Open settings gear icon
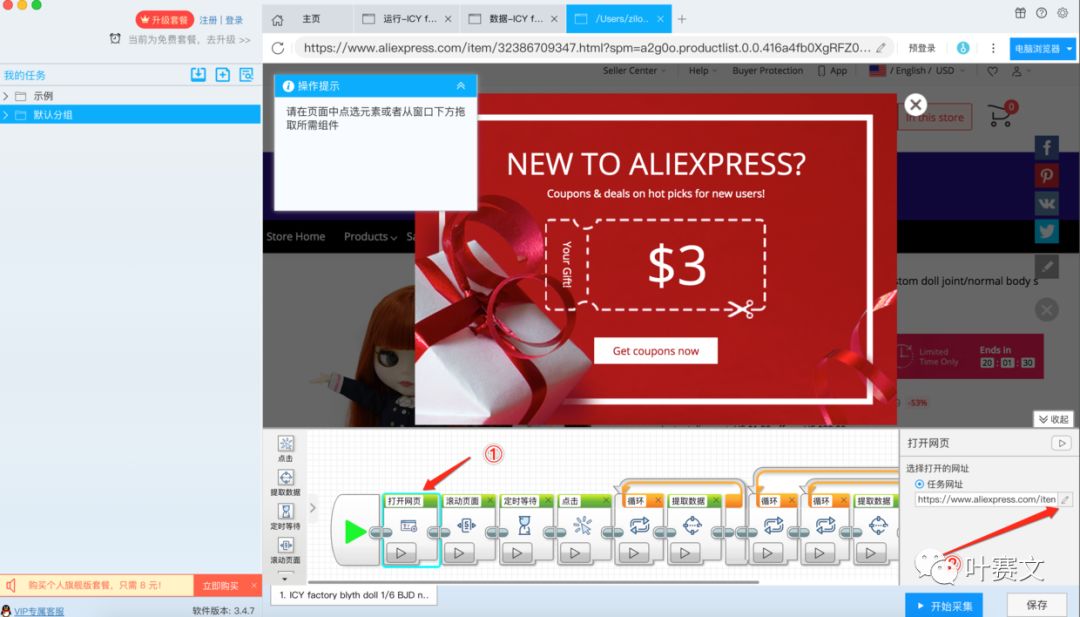Viewport: 1080px width, 617px height. (1063, 12)
